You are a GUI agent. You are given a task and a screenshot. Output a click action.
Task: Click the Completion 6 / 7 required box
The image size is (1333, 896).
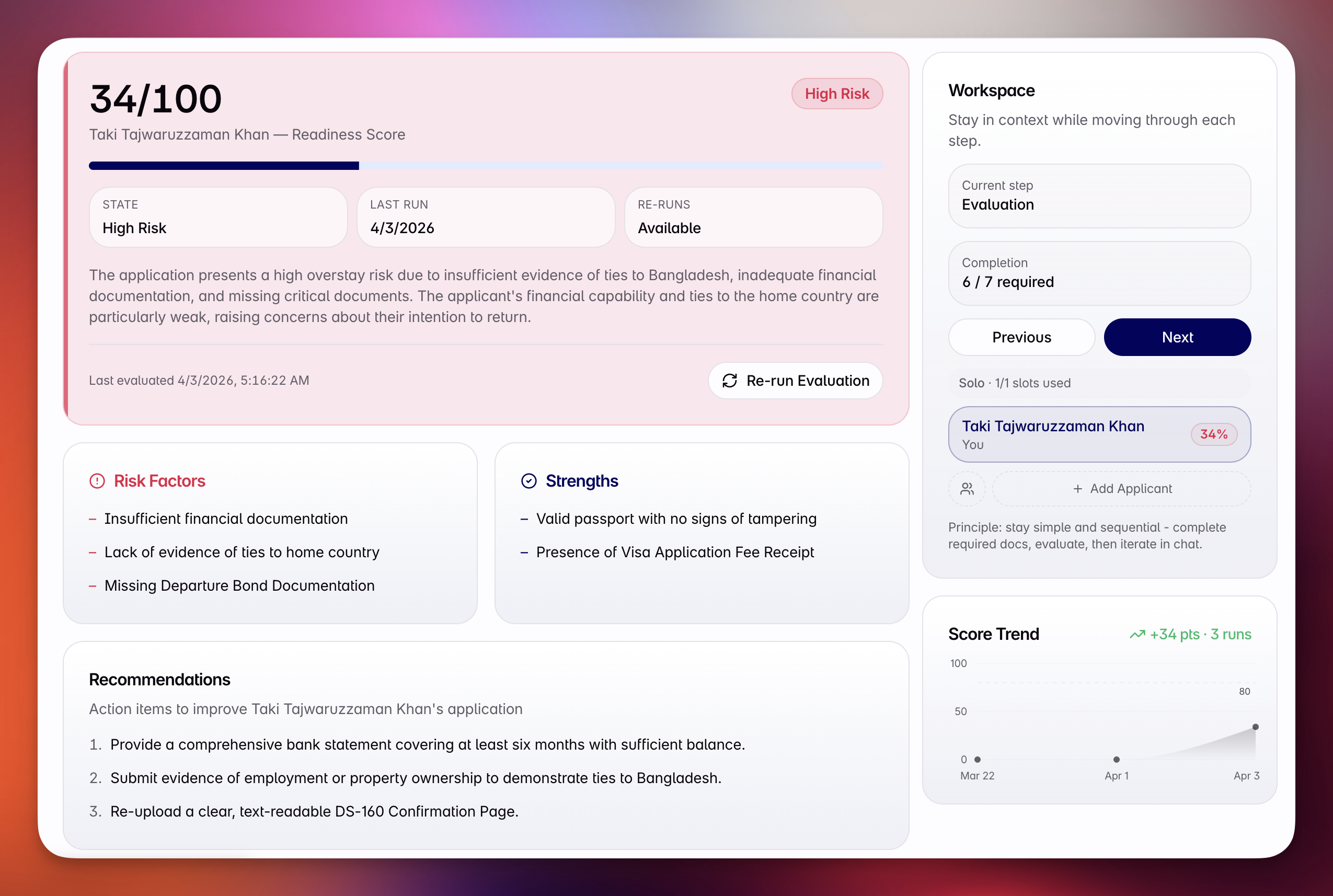(1099, 273)
